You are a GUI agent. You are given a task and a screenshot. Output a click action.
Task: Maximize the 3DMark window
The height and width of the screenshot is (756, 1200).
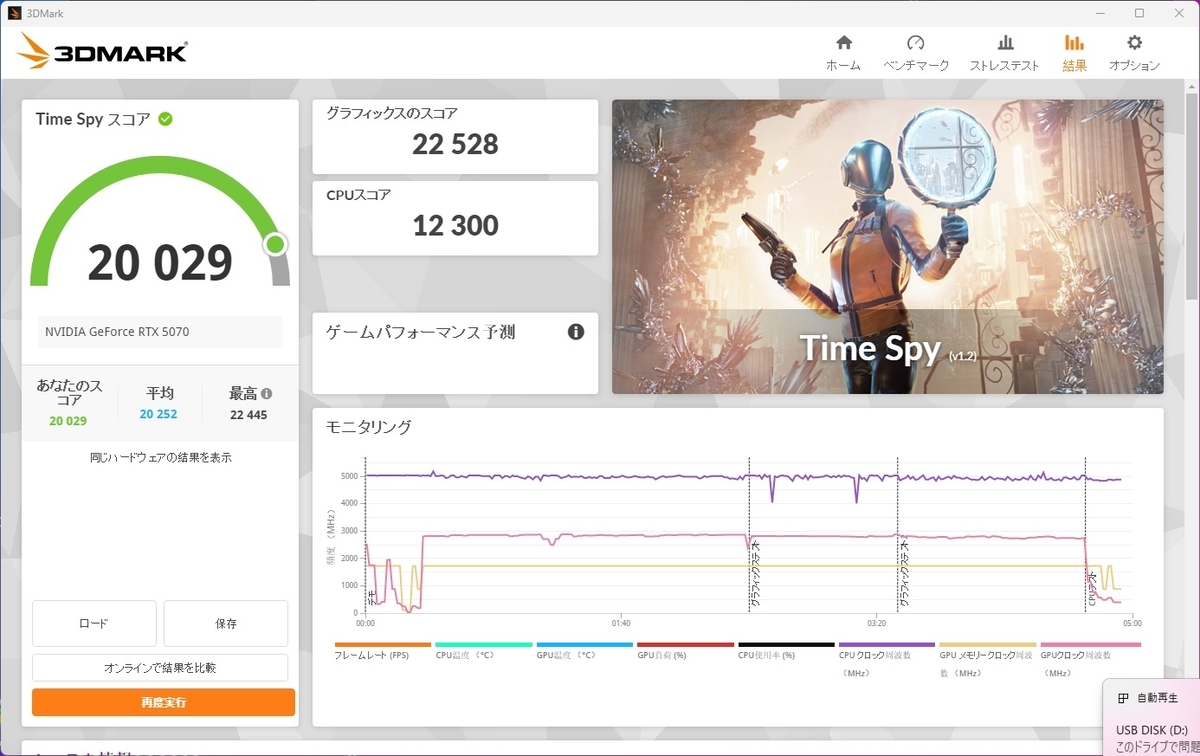(x=1139, y=13)
